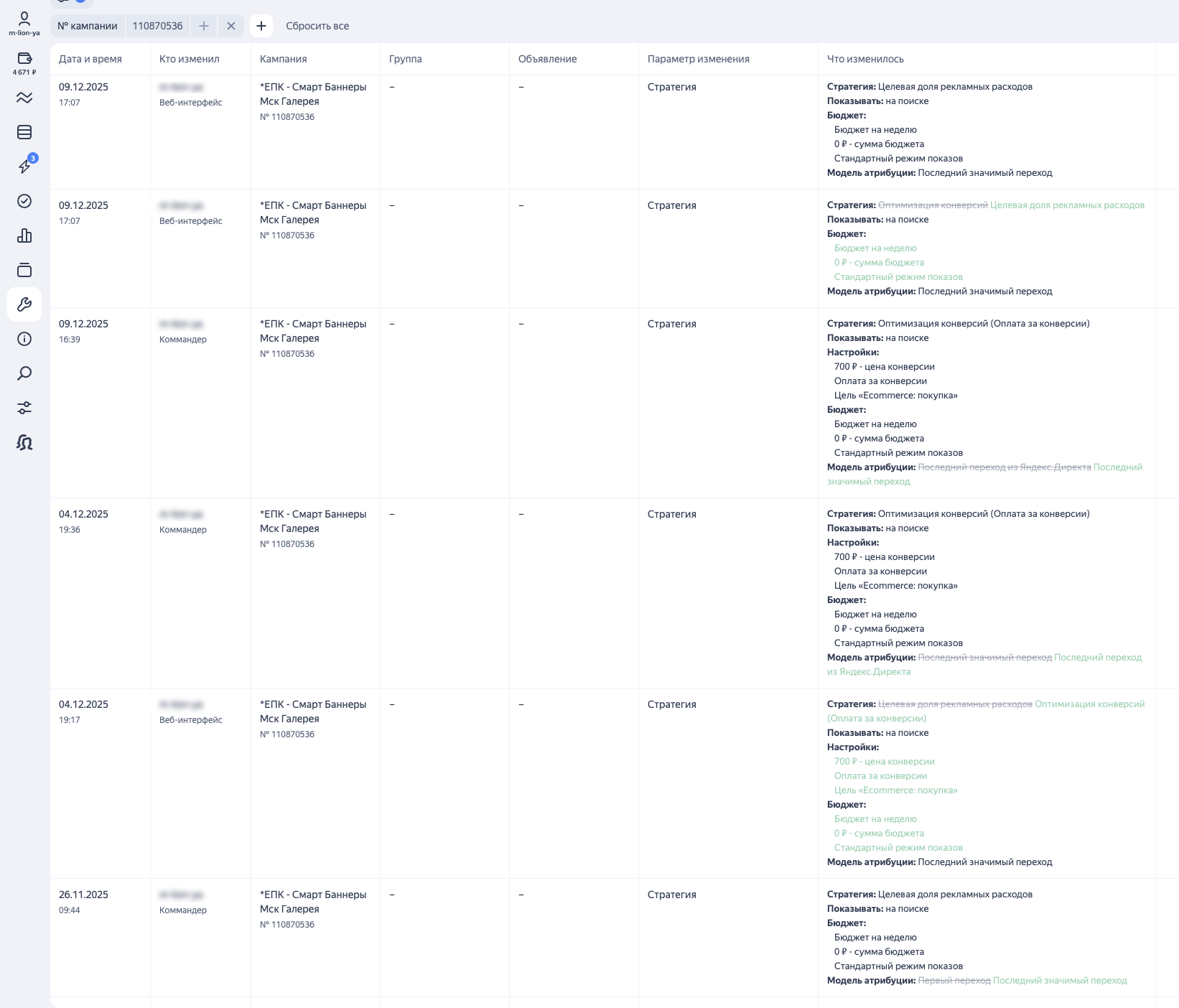Viewport: 1179px width, 1008px height.
Task: Click the Сбросить все link
Action: click(317, 26)
